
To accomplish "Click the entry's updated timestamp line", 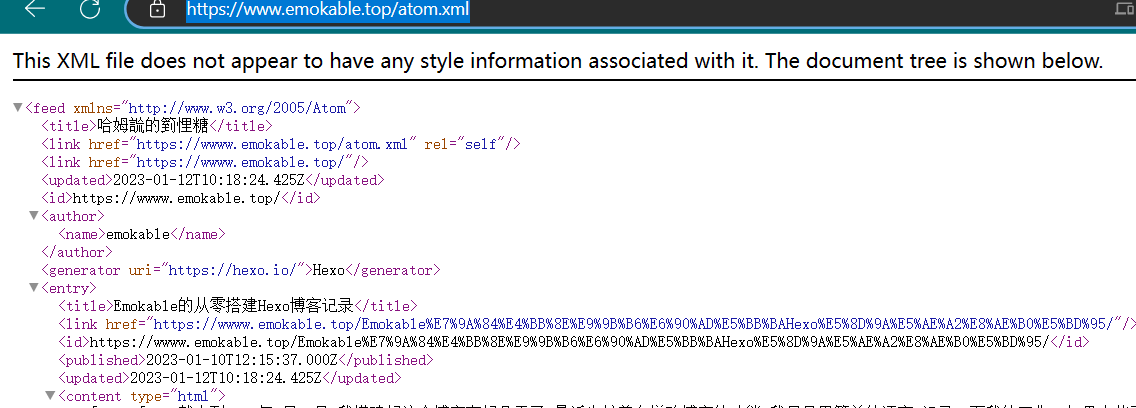I will tap(228, 378).
